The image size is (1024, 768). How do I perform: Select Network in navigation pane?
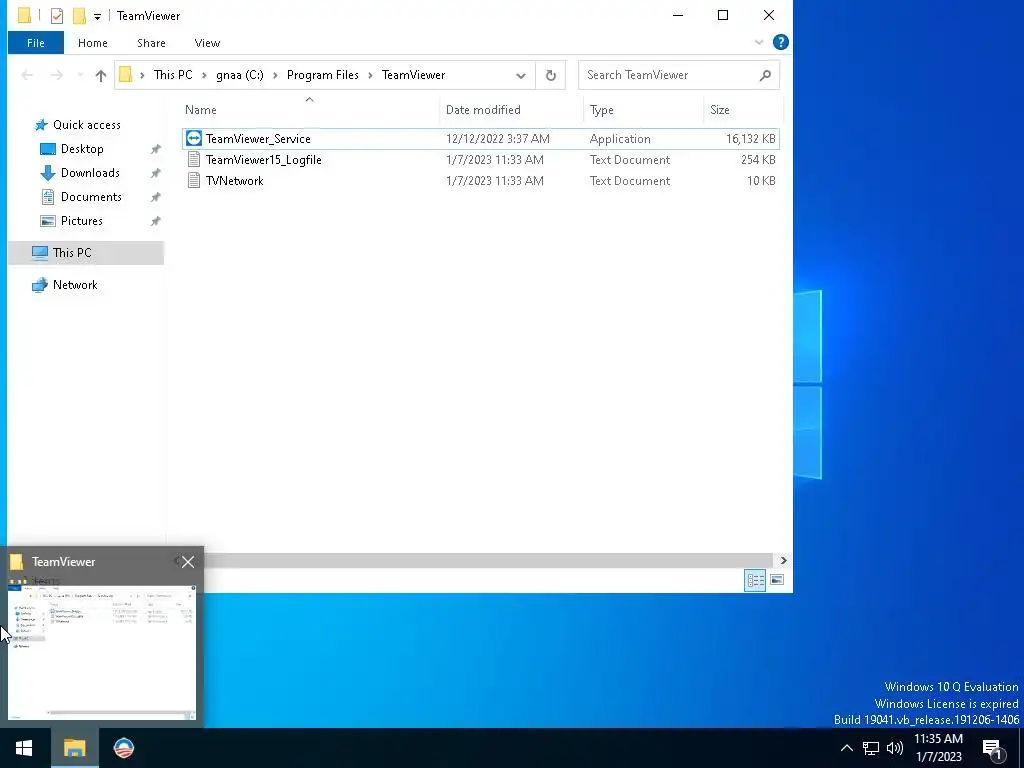click(x=74, y=285)
